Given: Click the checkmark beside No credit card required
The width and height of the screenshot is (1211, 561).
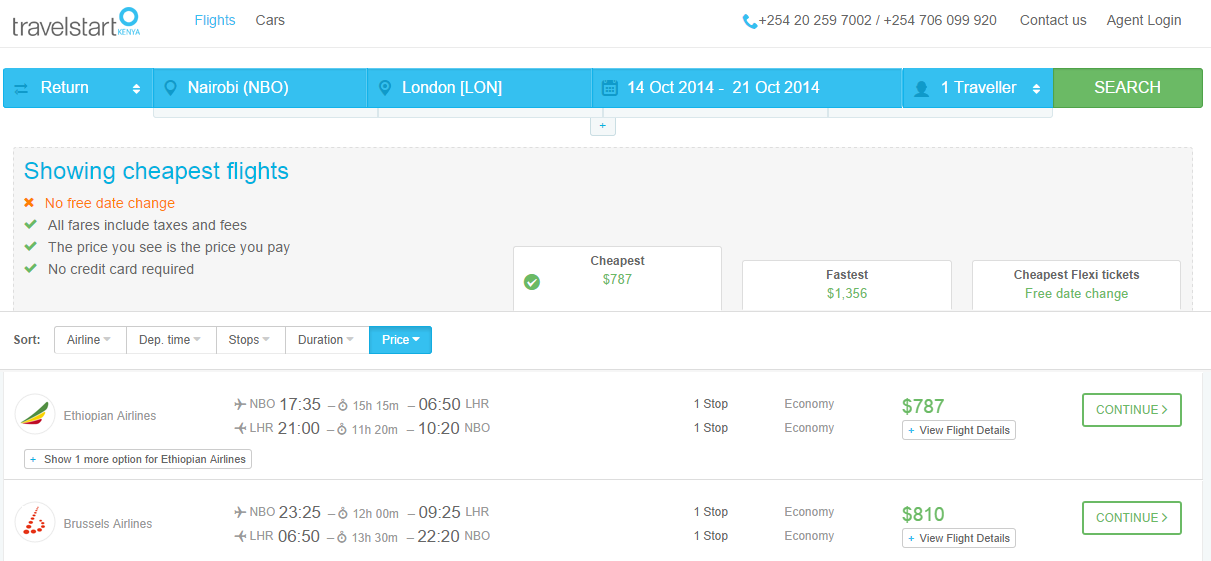Looking at the screenshot, I should coord(30,269).
